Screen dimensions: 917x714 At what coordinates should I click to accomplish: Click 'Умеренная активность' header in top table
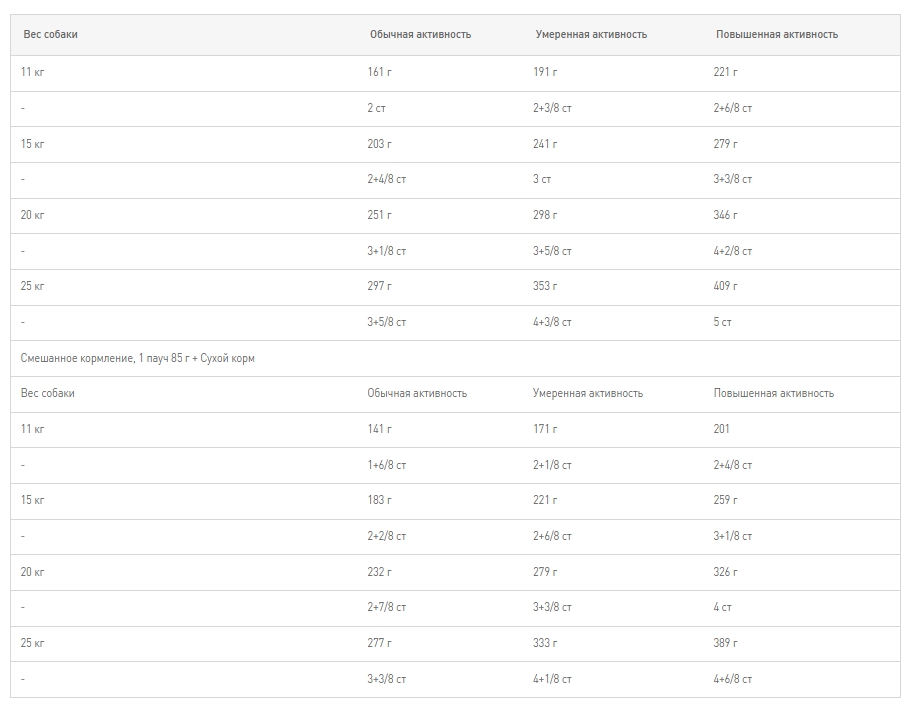pos(591,34)
